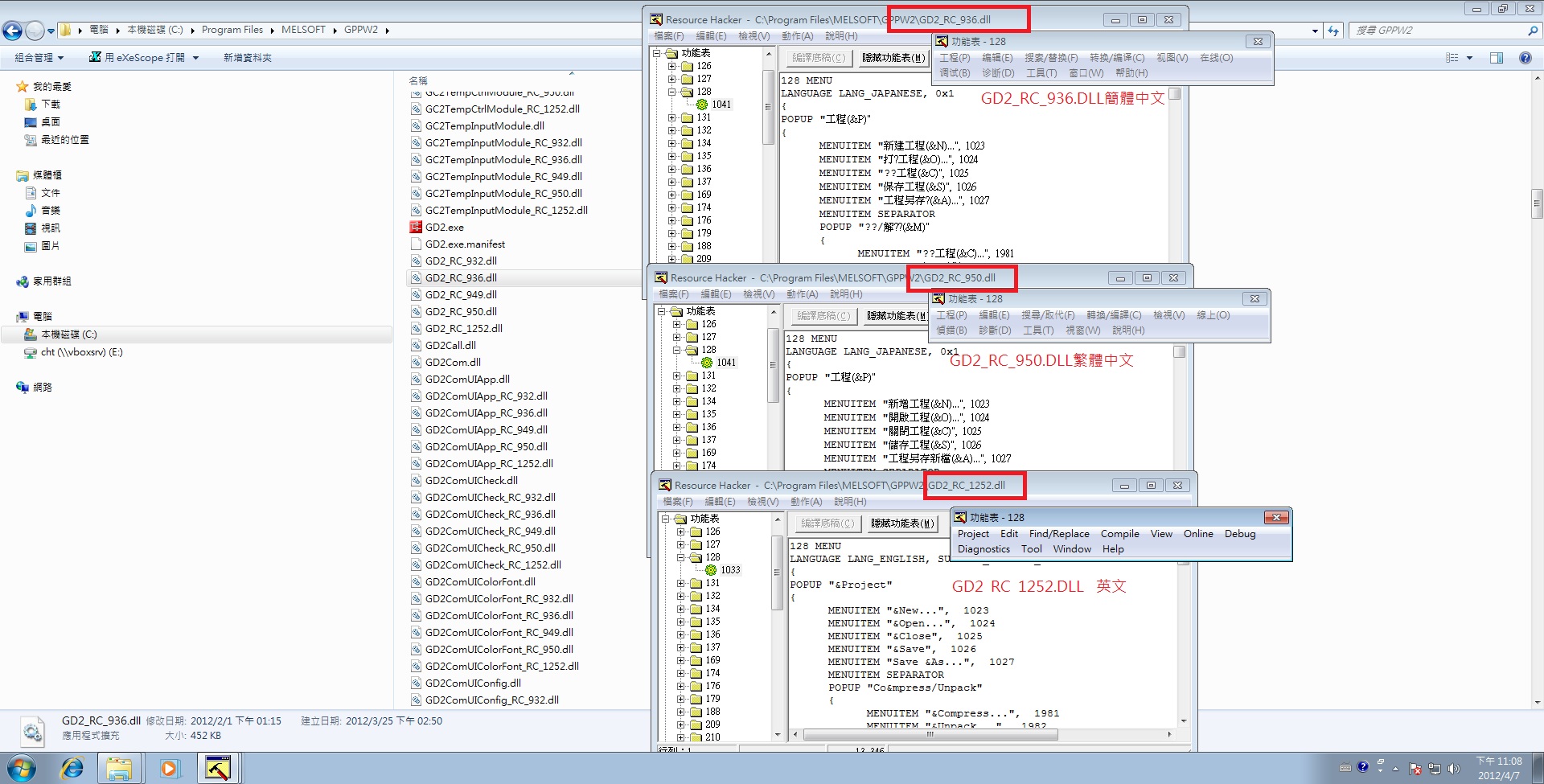The height and width of the screenshot is (784, 1544).
Task: Open the Compile menu in English menu preview
Action: click(x=1119, y=534)
